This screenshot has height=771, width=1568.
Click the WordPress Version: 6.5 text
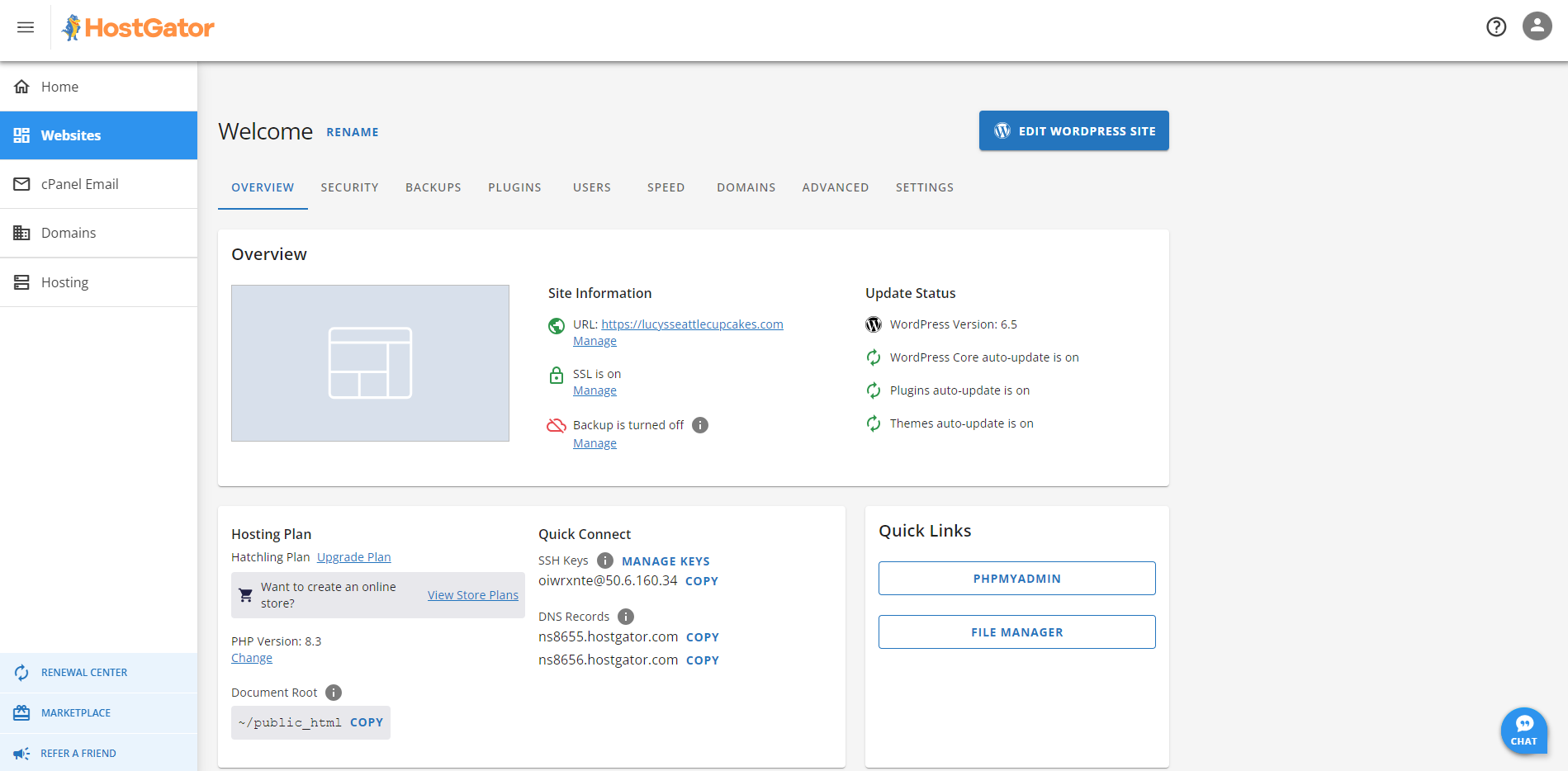point(954,324)
